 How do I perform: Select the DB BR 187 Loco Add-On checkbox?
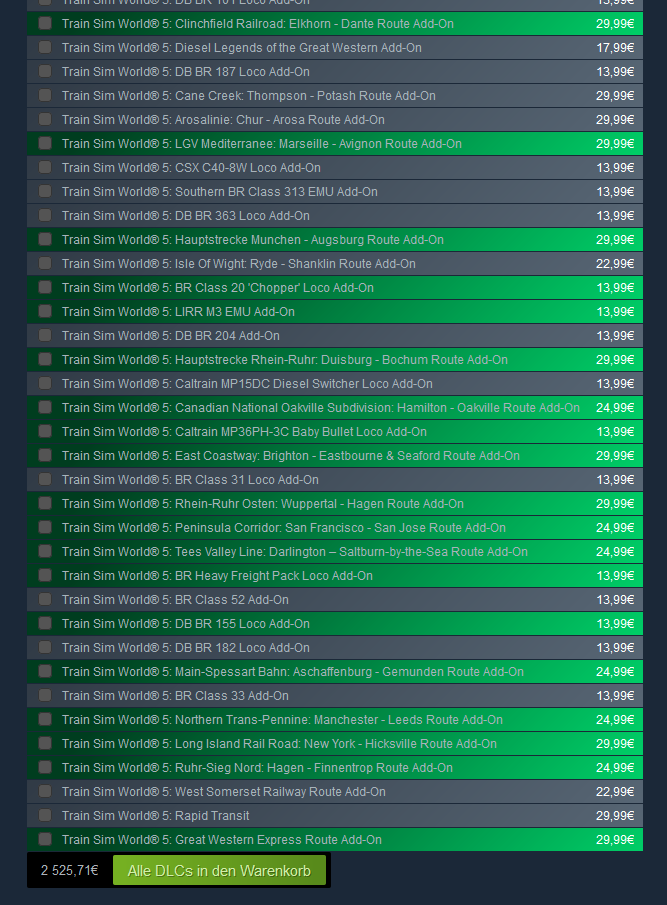[45, 71]
